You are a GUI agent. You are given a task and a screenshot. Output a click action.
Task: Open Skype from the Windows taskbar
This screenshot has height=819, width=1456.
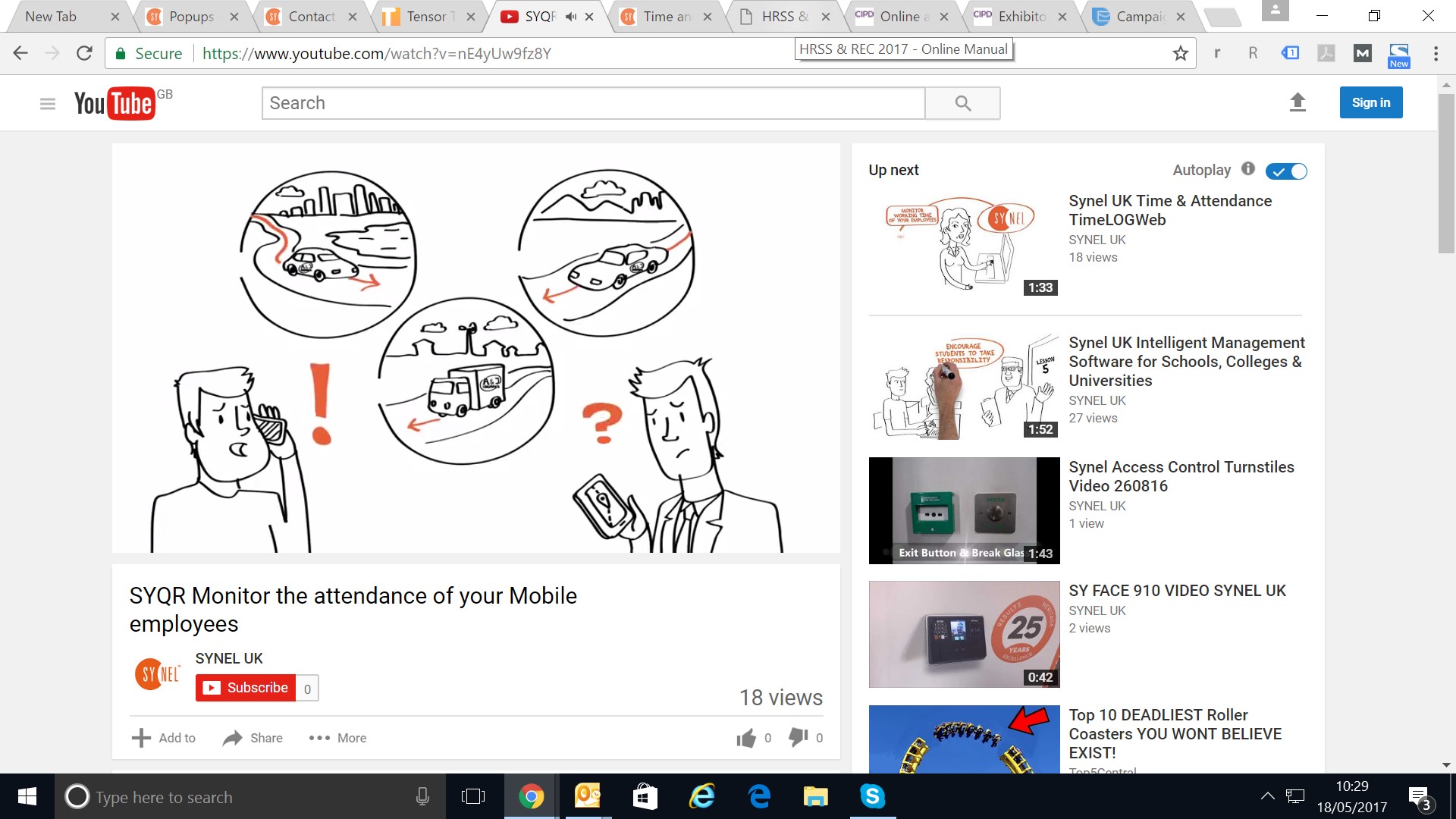click(872, 796)
